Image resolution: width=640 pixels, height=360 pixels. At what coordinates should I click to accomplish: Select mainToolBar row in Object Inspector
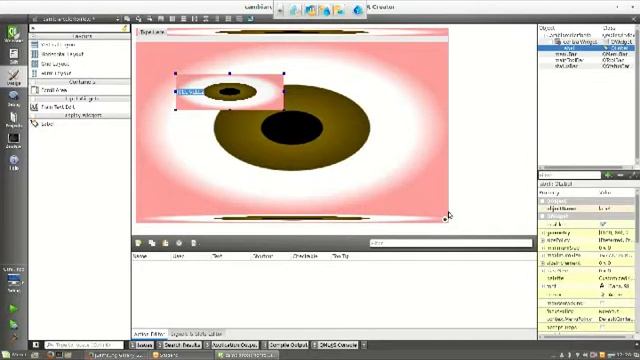tap(586, 60)
